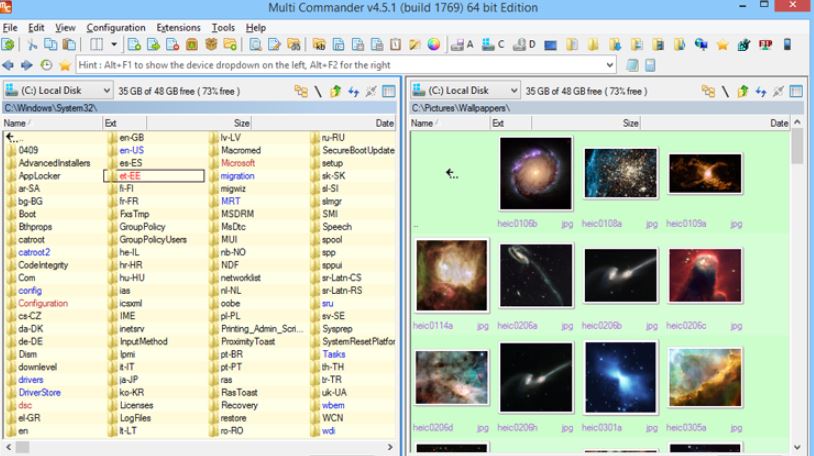Open right panel (C:) Local Disk dropdown
This screenshot has width=814, height=456.
tap(465, 90)
